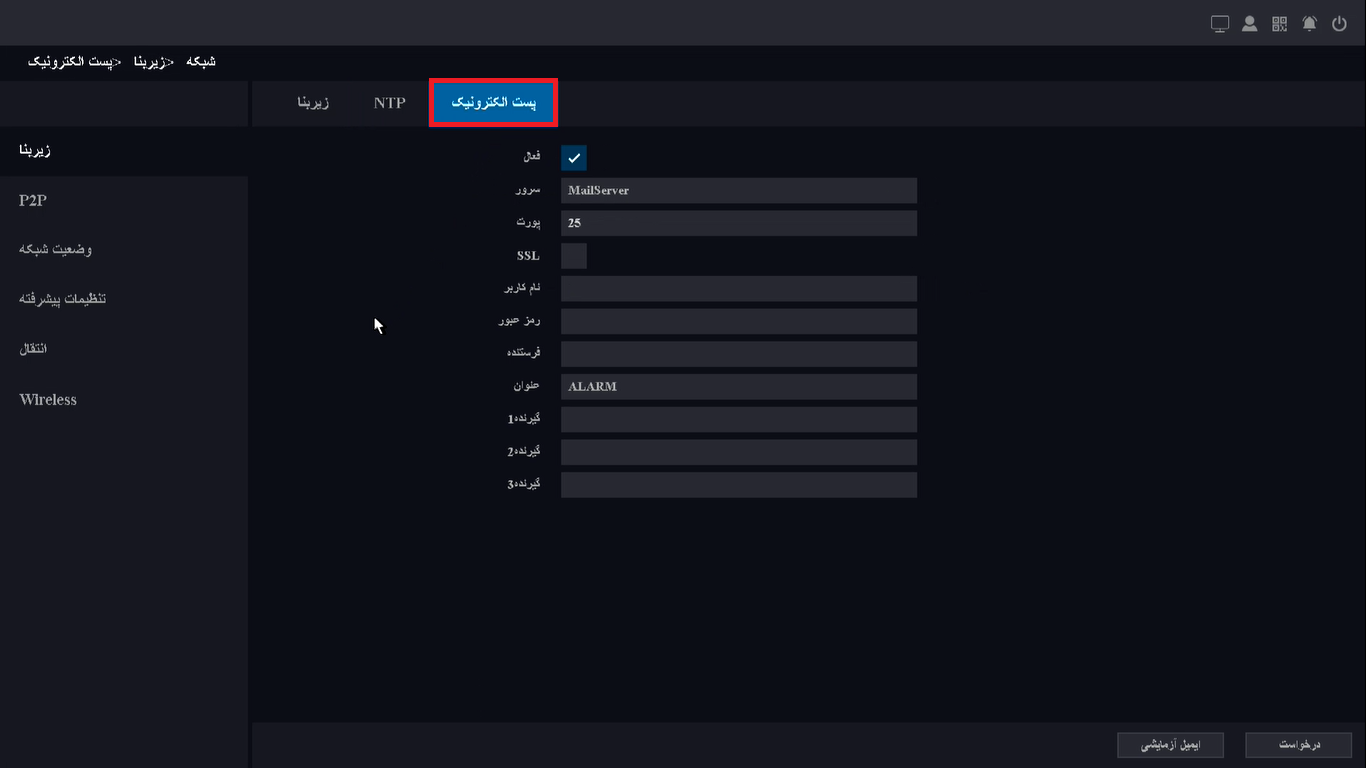Switch to the زیربنا top tab
The height and width of the screenshot is (768, 1366).
point(313,103)
